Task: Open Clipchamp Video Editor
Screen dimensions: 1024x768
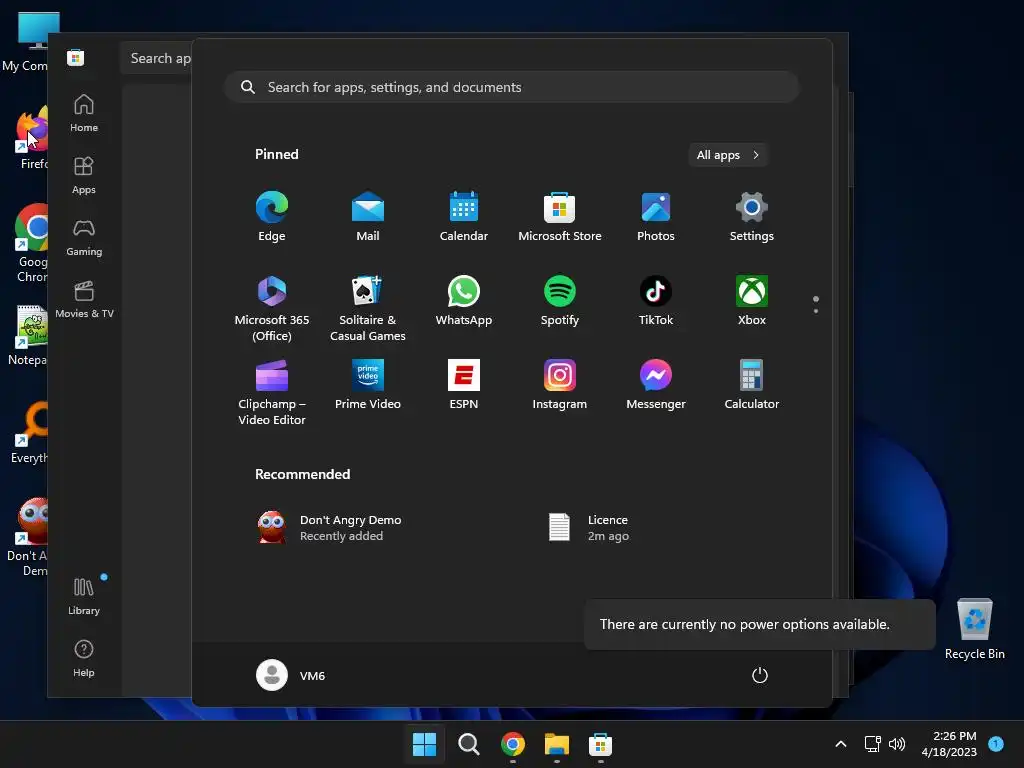Action: (x=272, y=392)
